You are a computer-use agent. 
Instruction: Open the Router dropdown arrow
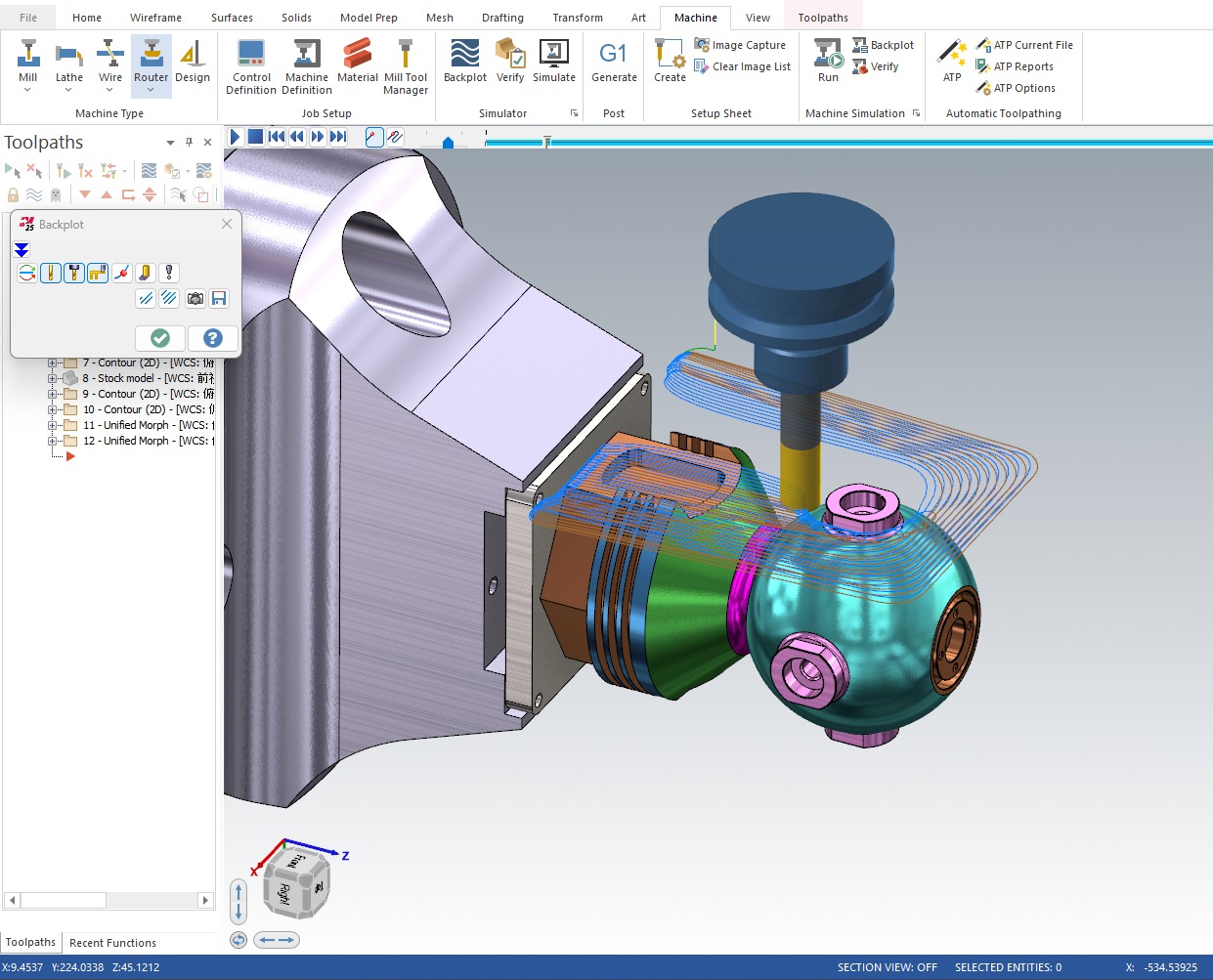pos(152,90)
